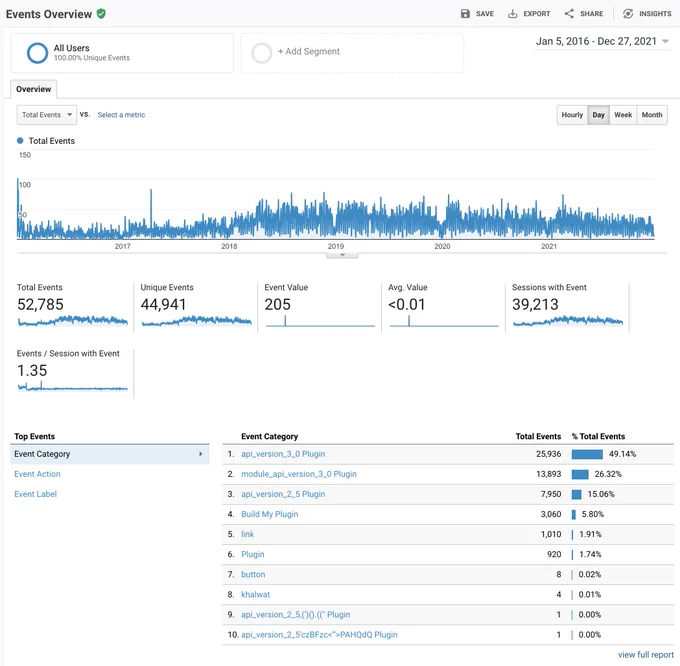
Task: Click the 13,893 total events value
Action: coord(549,474)
